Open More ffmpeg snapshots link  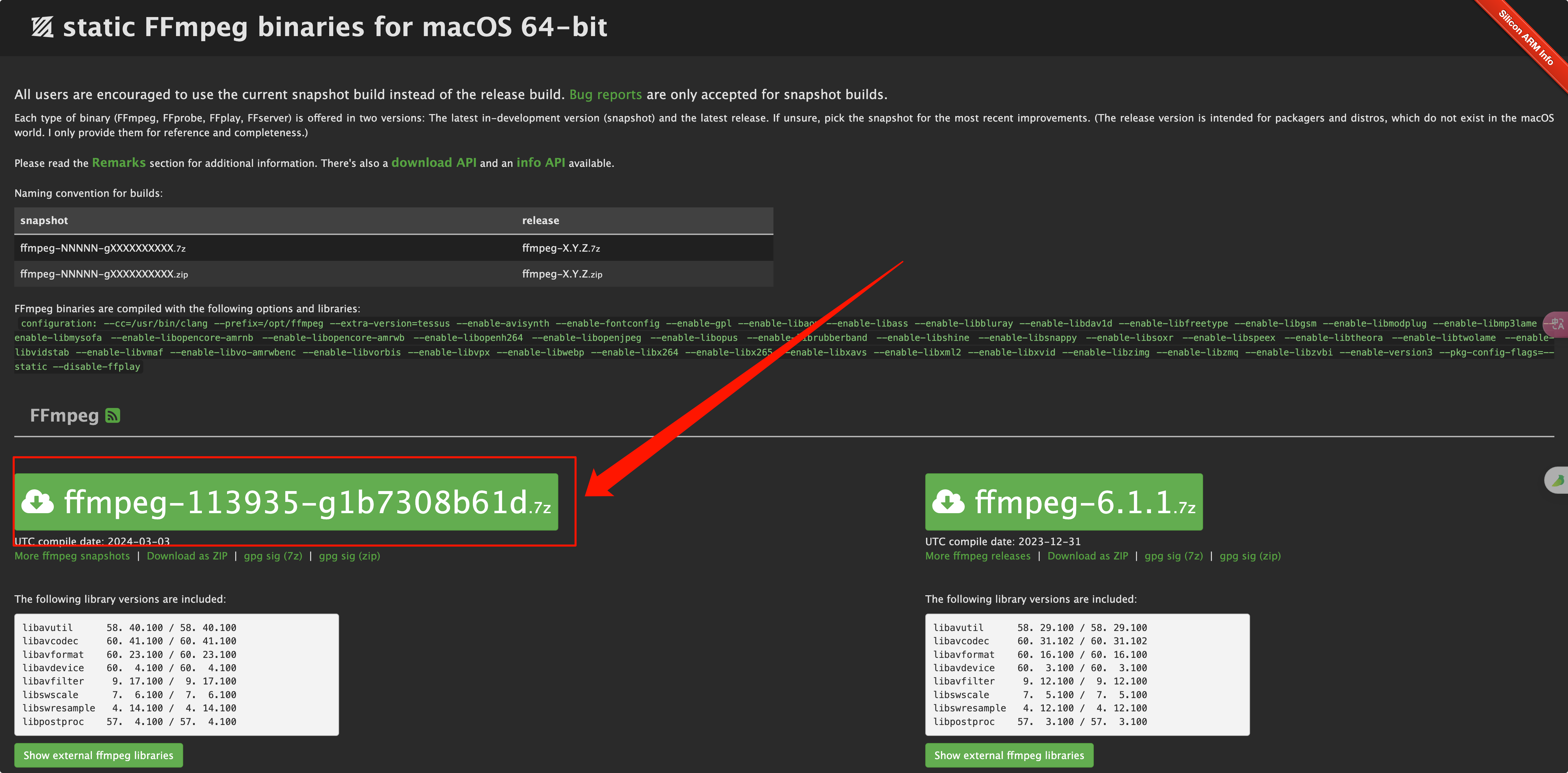click(72, 556)
